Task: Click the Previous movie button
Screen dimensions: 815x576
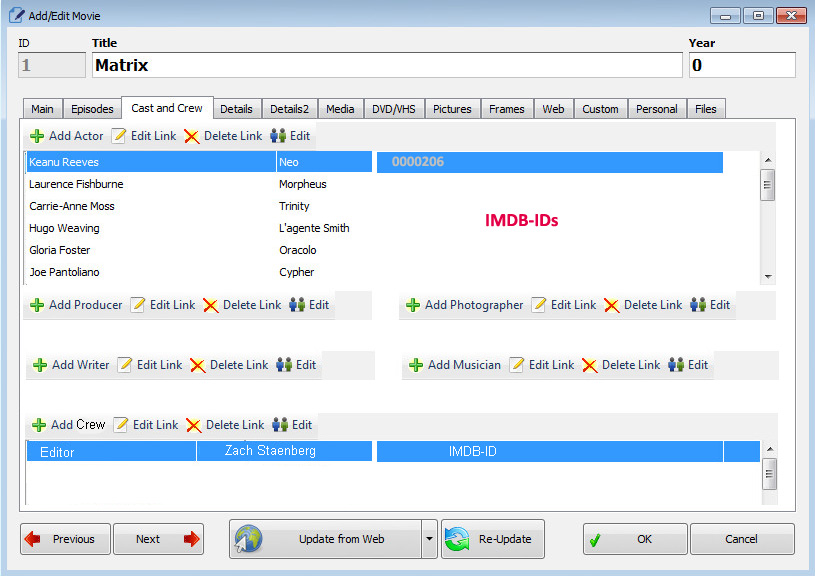Action: pyautogui.click(x=65, y=539)
